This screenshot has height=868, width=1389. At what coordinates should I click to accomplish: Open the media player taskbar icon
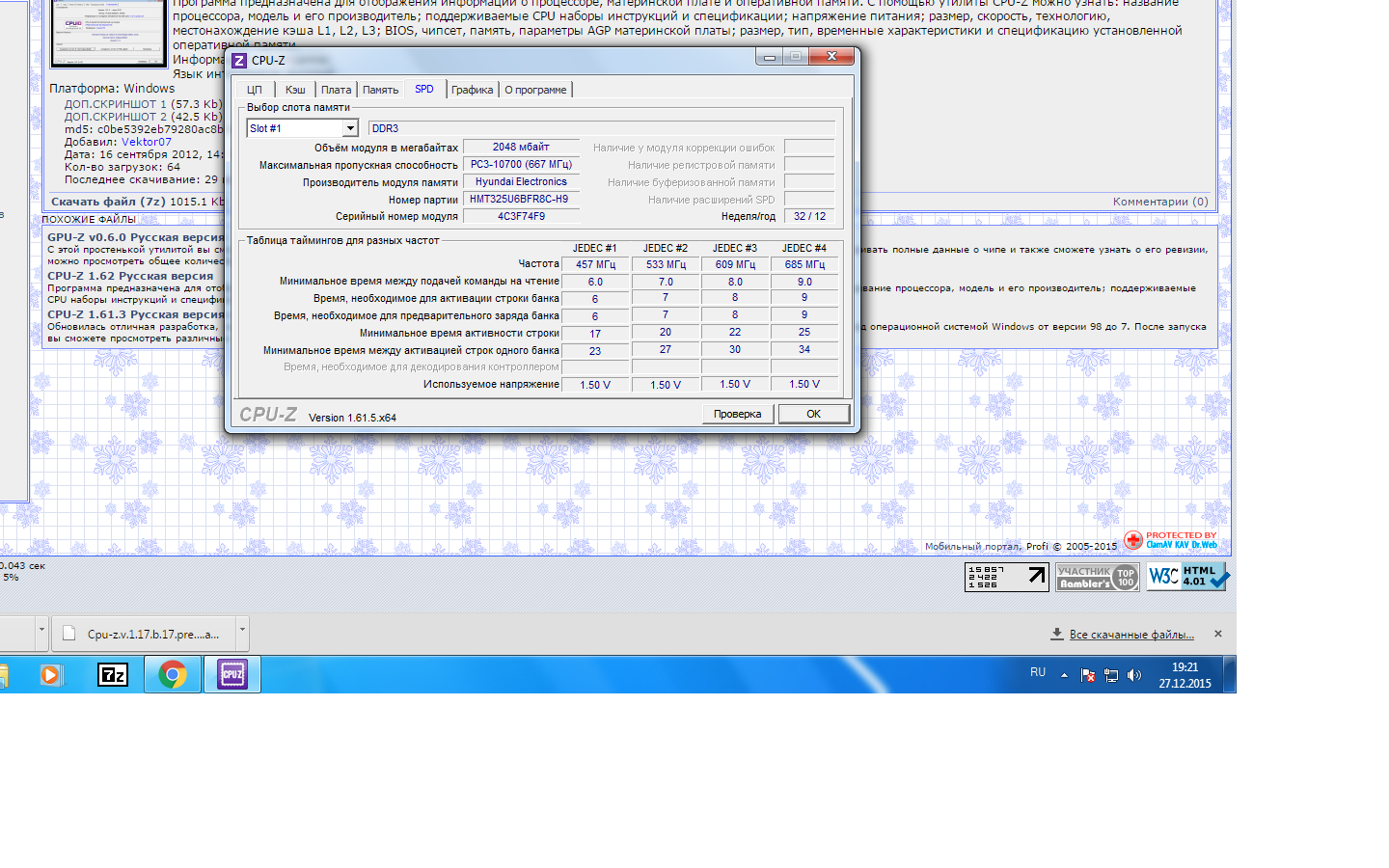click(50, 674)
